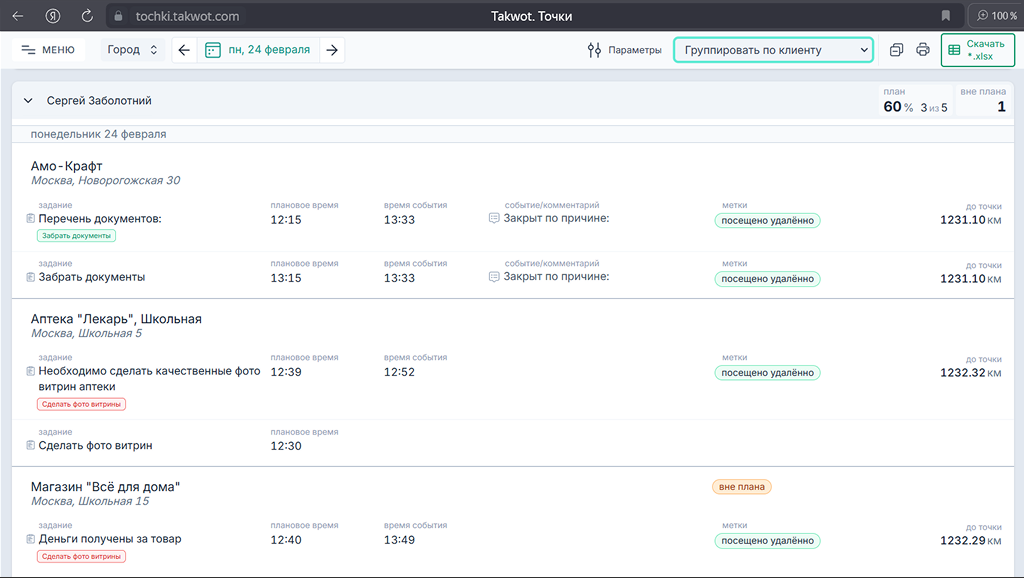This screenshot has height=579, width=1025.
Task: Open the Город dropdown selector
Action: [133, 50]
